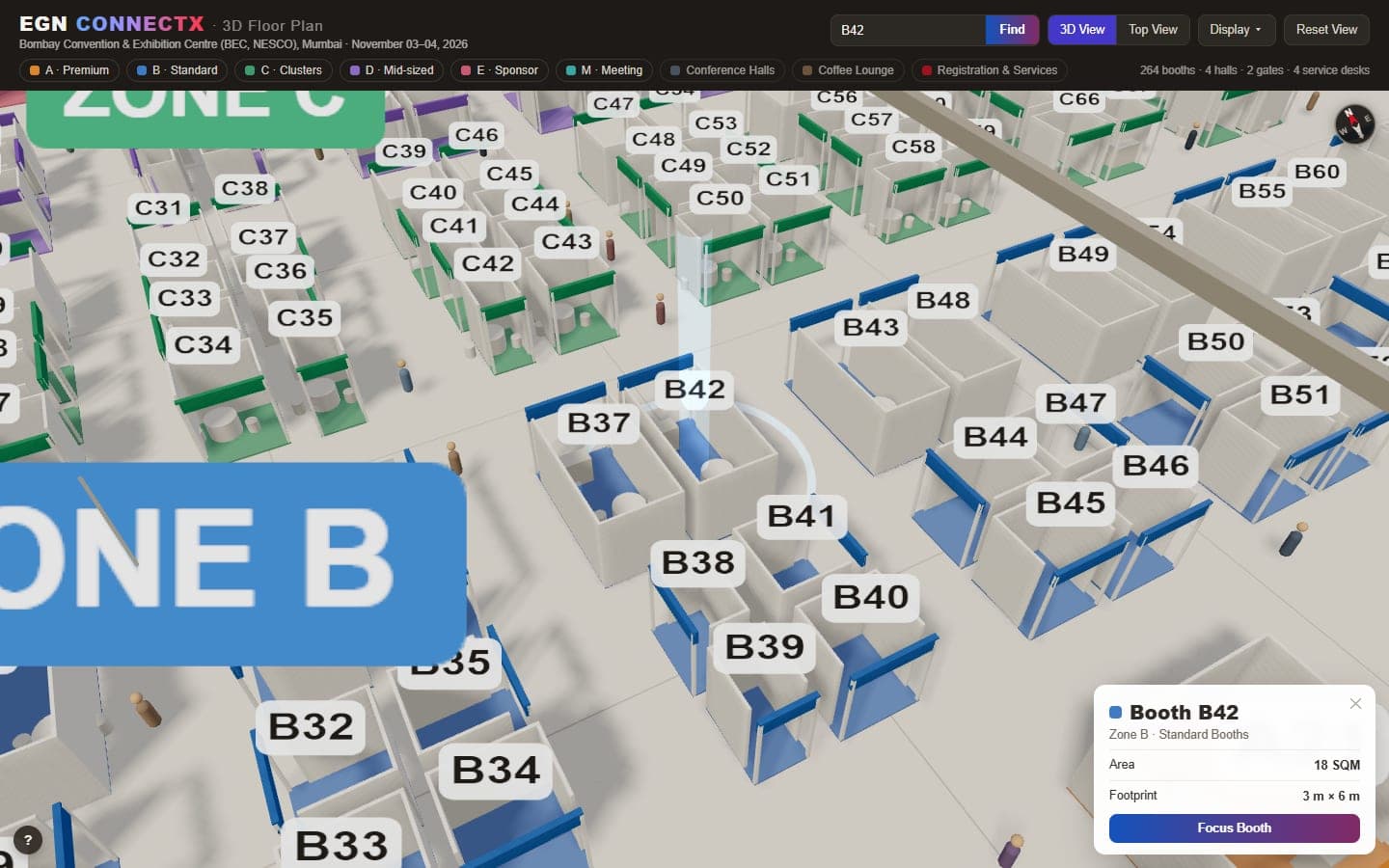Select booth B37 label on the map
The width and height of the screenshot is (1389, 868).
coord(598,423)
